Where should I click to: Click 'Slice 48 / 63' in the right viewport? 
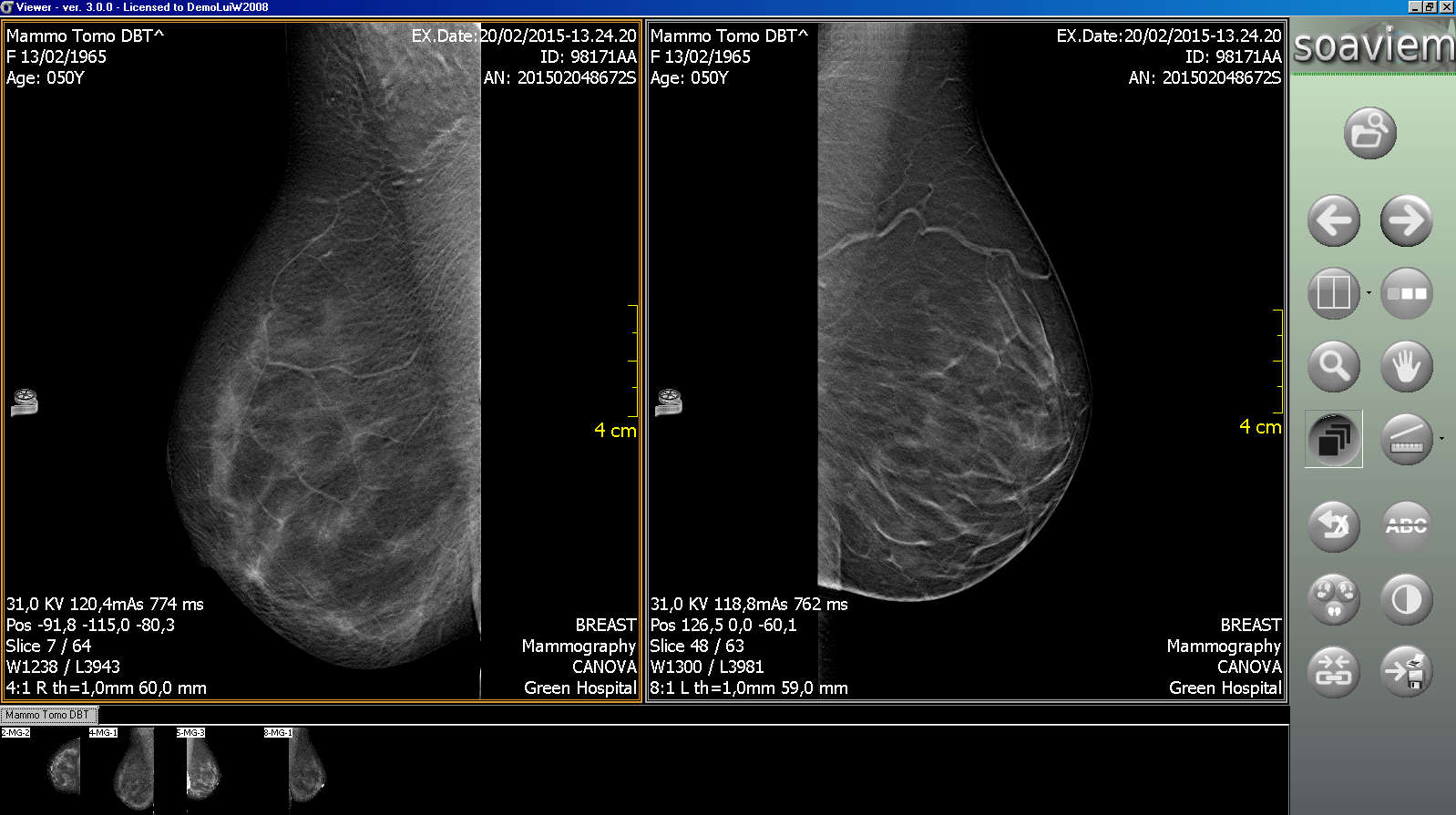pos(698,646)
